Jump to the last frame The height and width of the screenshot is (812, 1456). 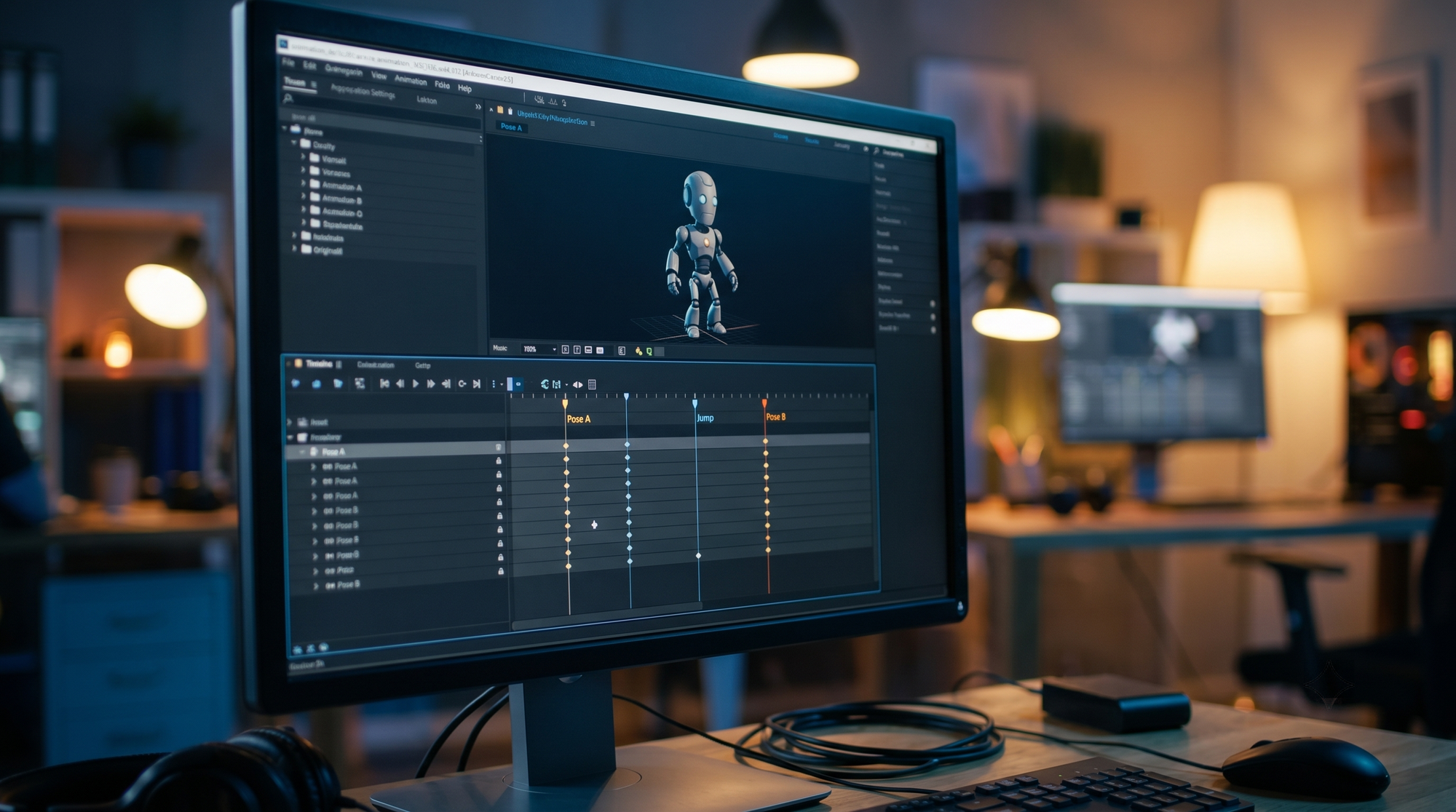point(477,383)
